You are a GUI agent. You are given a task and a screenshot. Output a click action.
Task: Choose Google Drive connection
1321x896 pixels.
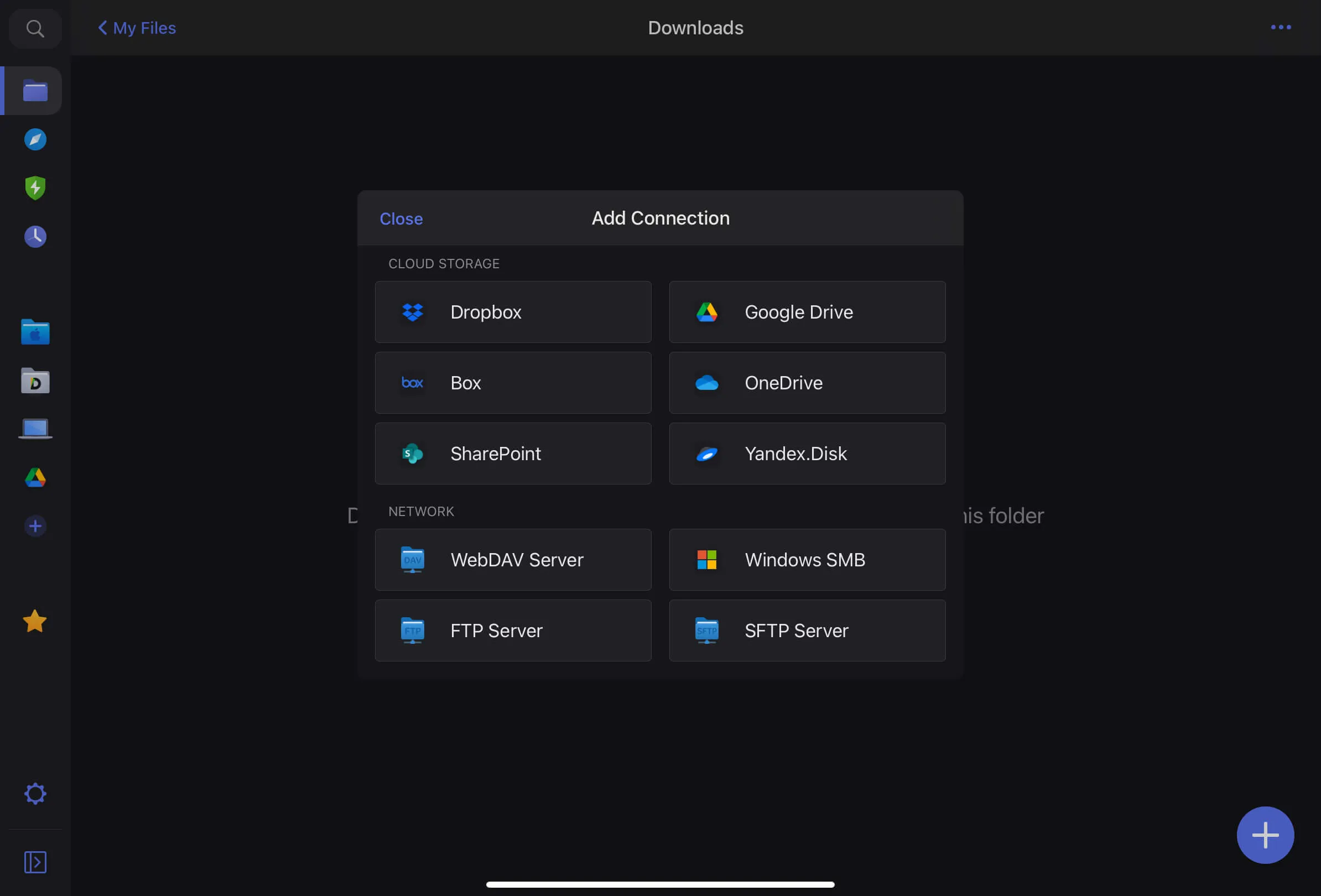(x=807, y=312)
